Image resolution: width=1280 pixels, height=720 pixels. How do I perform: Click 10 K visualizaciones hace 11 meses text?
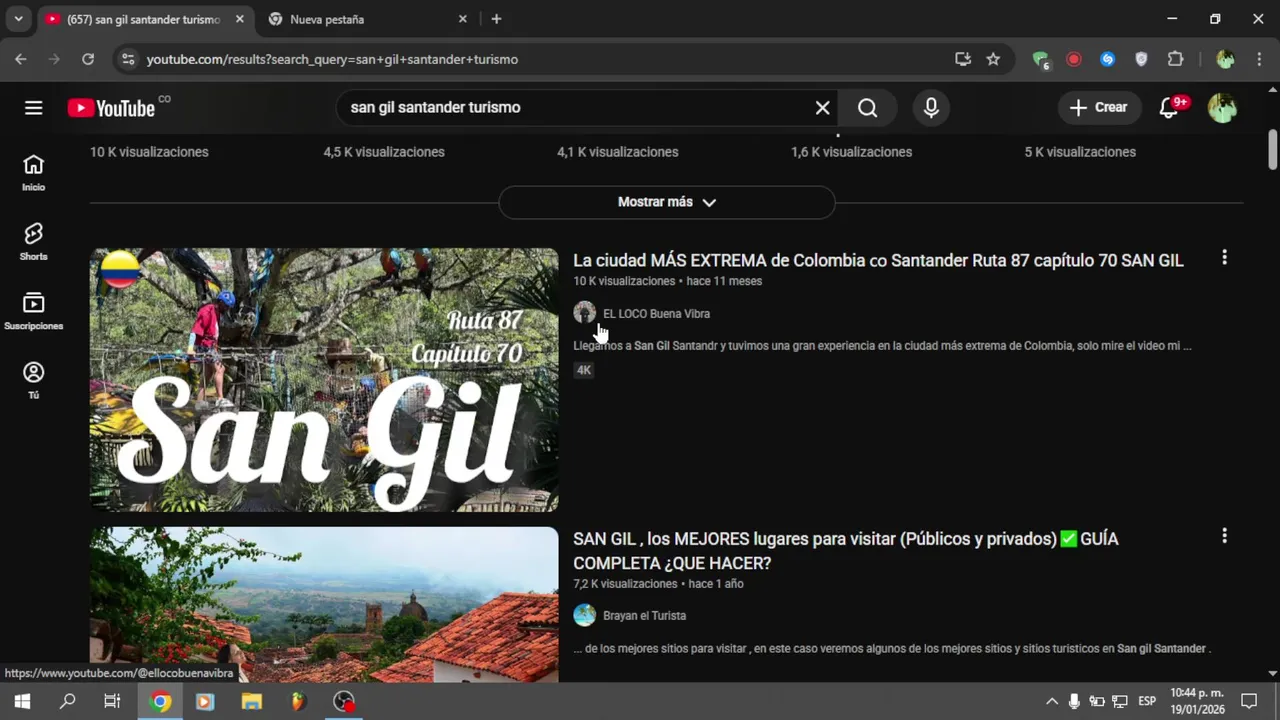pyautogui.click(x=668, y=281)
